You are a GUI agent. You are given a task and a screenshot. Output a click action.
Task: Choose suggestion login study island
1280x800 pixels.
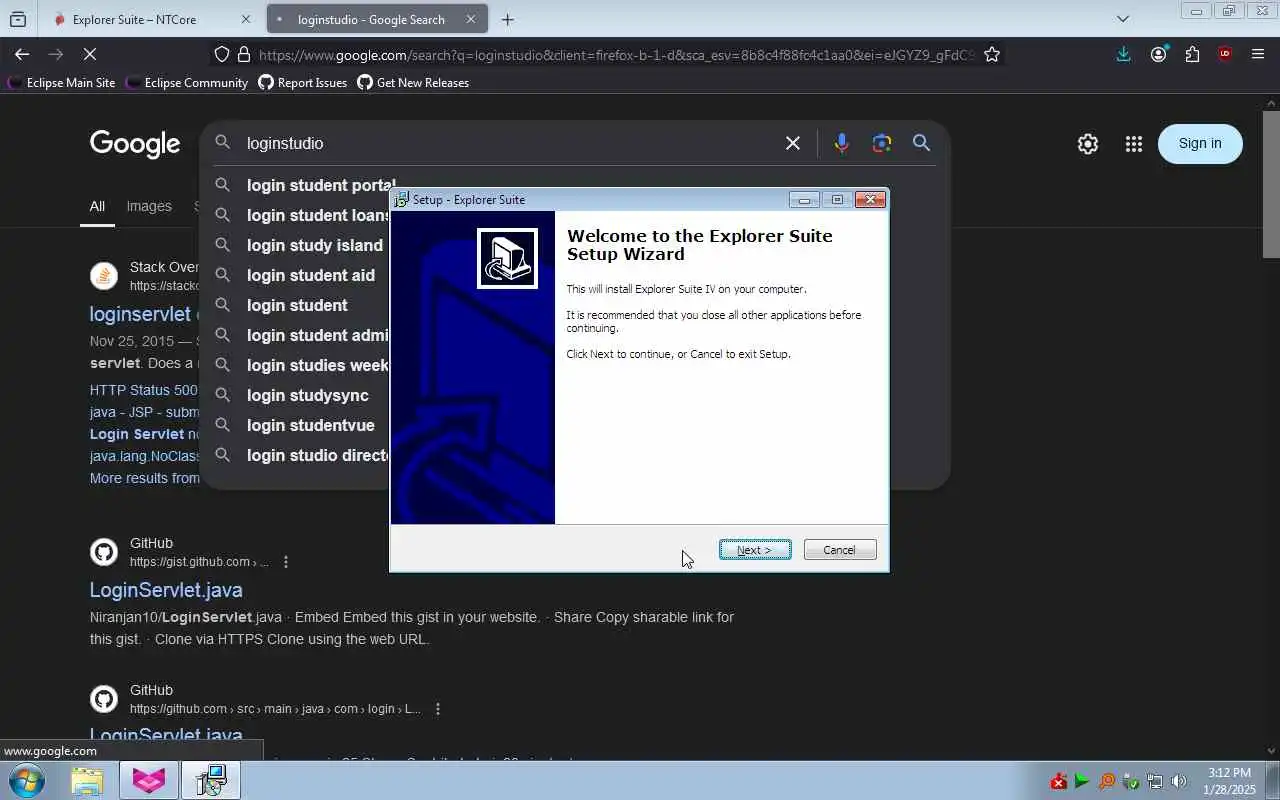pyautogui.click(x=315, y=245)
